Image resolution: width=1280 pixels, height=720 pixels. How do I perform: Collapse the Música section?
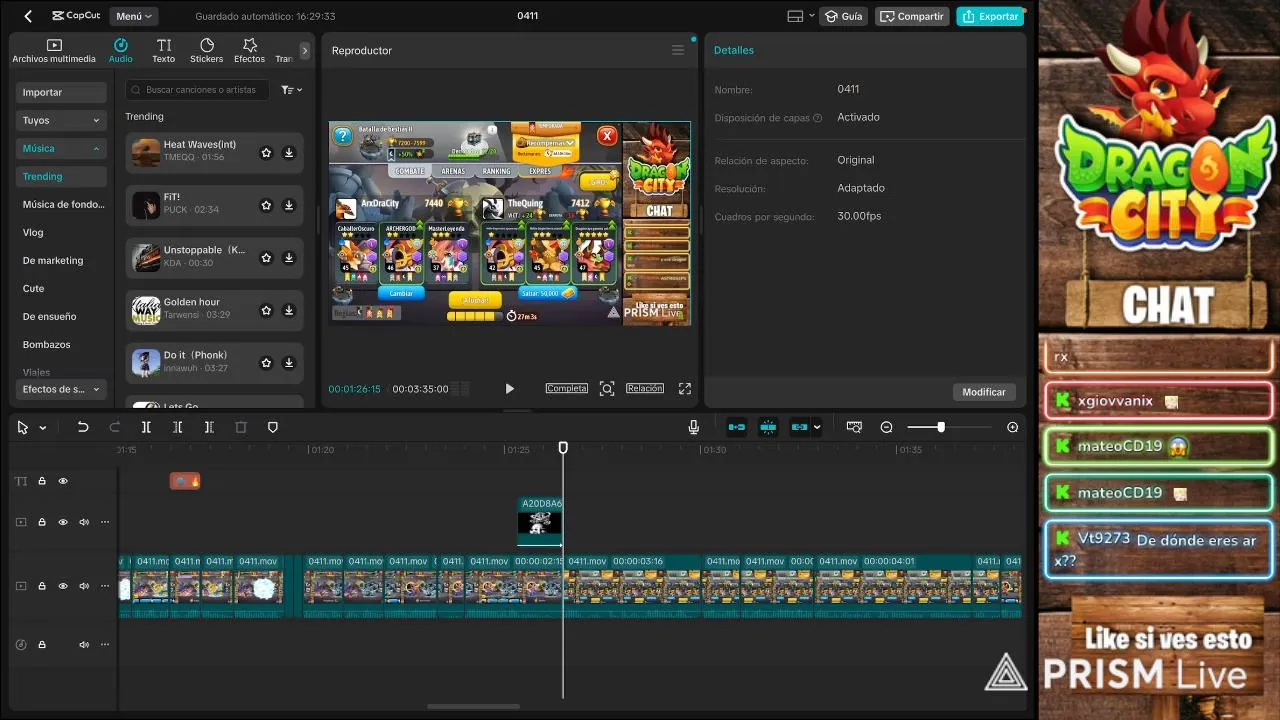point(61,148)
